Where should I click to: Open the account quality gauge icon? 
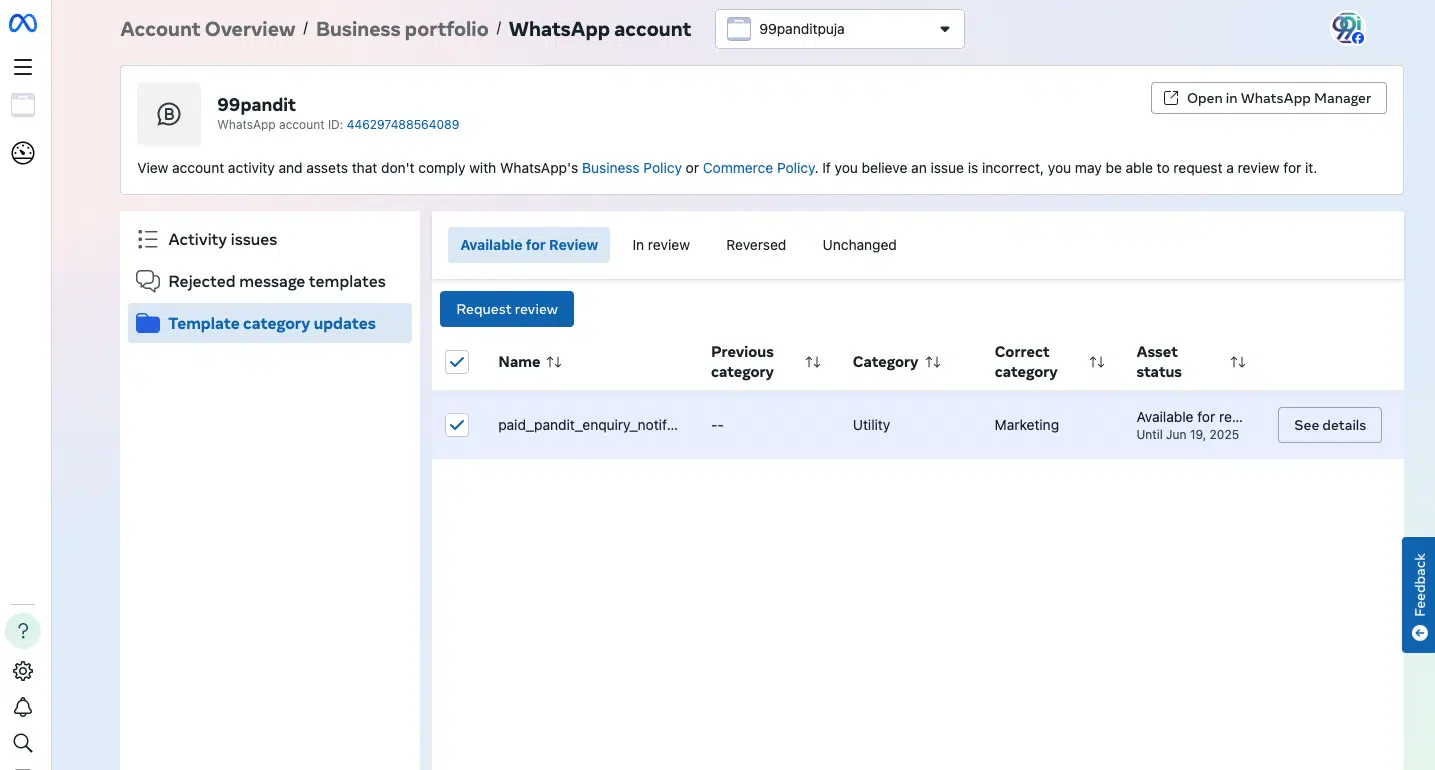tap(23, 153)
